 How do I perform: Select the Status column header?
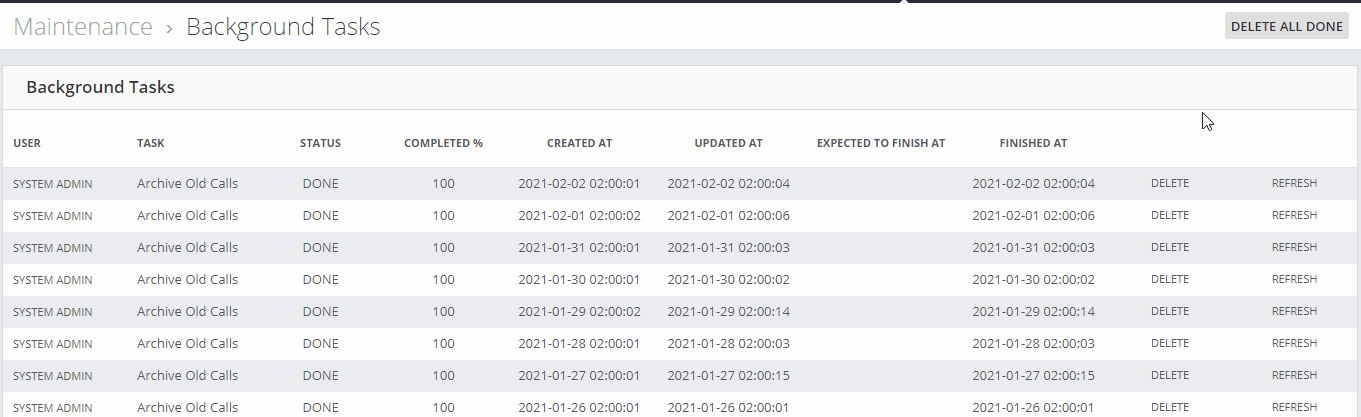(x=320, y=144)
